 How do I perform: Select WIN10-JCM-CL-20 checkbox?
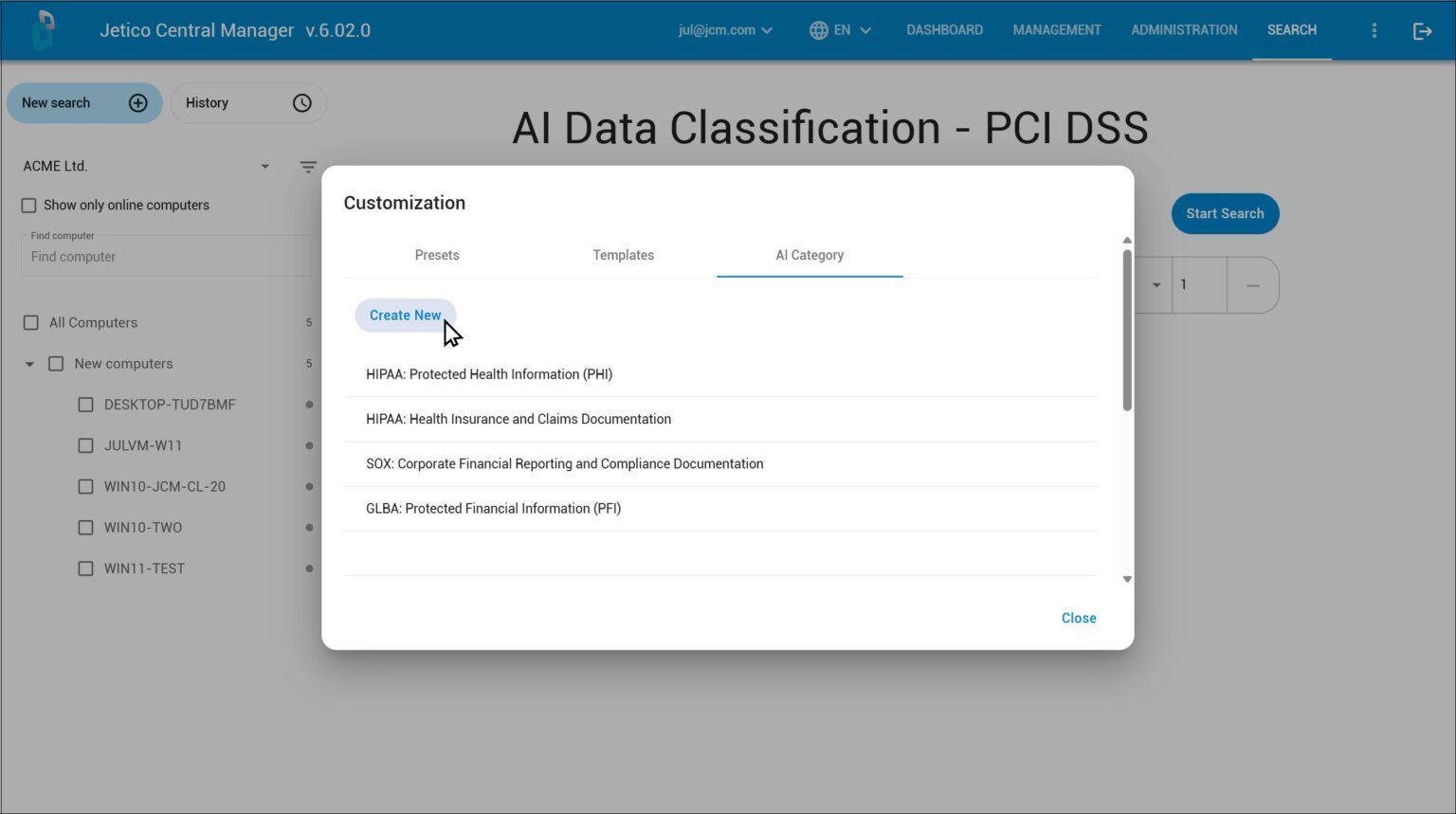pos(85,487)
